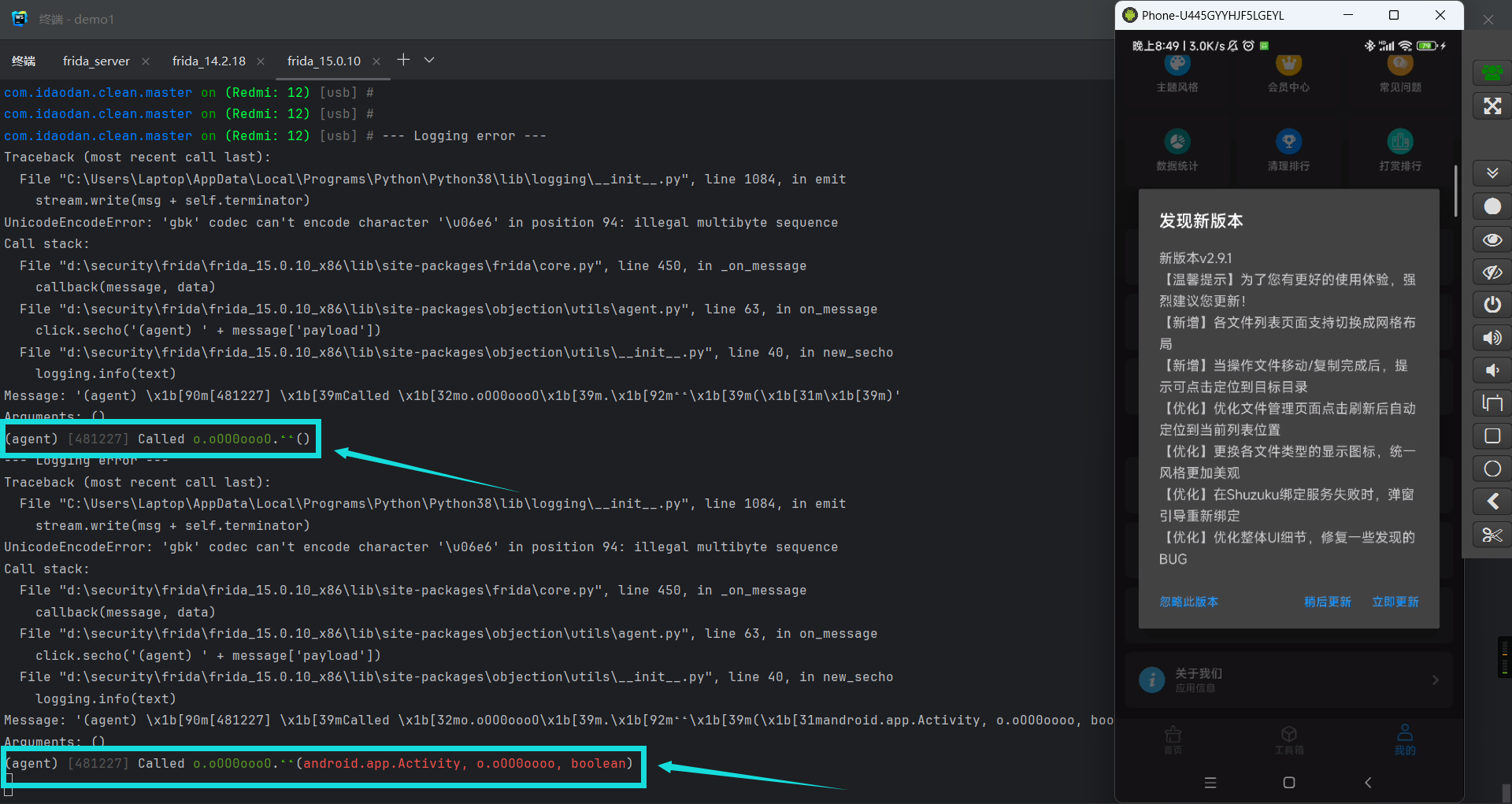Switch to the frida_14.2.18 terminal tab
This screenshot has width=1512, height=804.
(209, 61)
